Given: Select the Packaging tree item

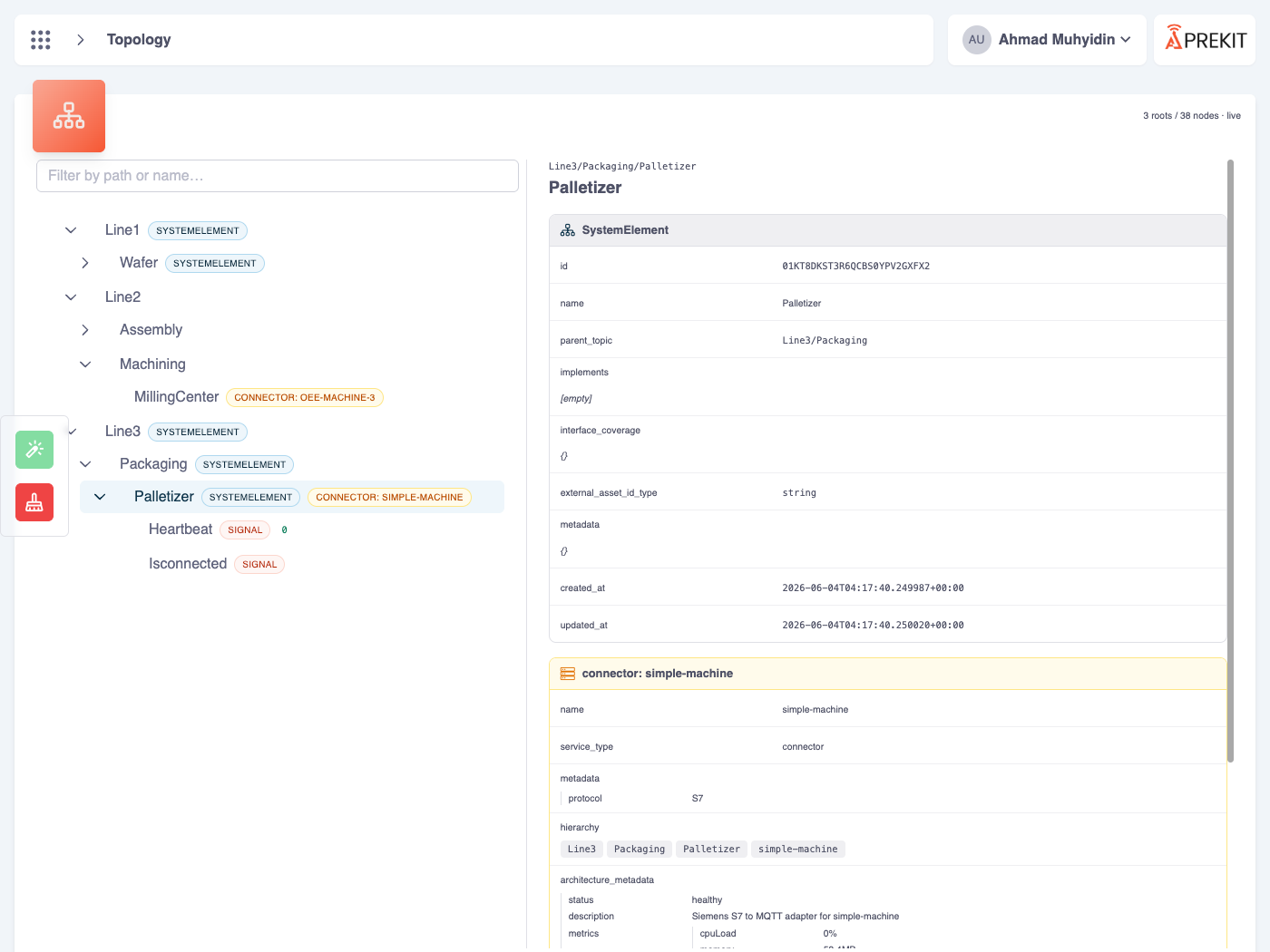Looking at the screenshot, I should coord(153,464).
